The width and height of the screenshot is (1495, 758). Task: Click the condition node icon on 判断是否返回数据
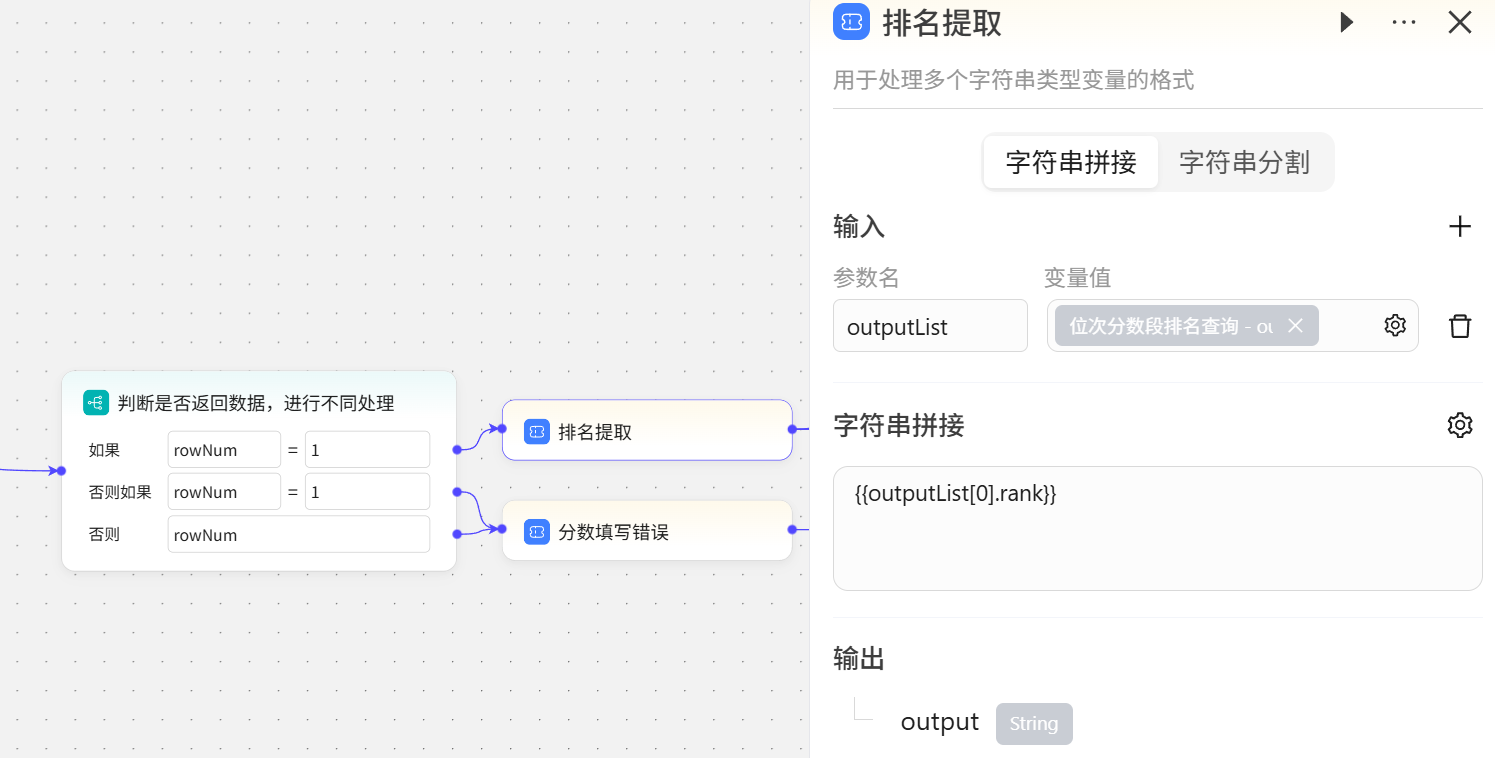(x=96, y=401)
